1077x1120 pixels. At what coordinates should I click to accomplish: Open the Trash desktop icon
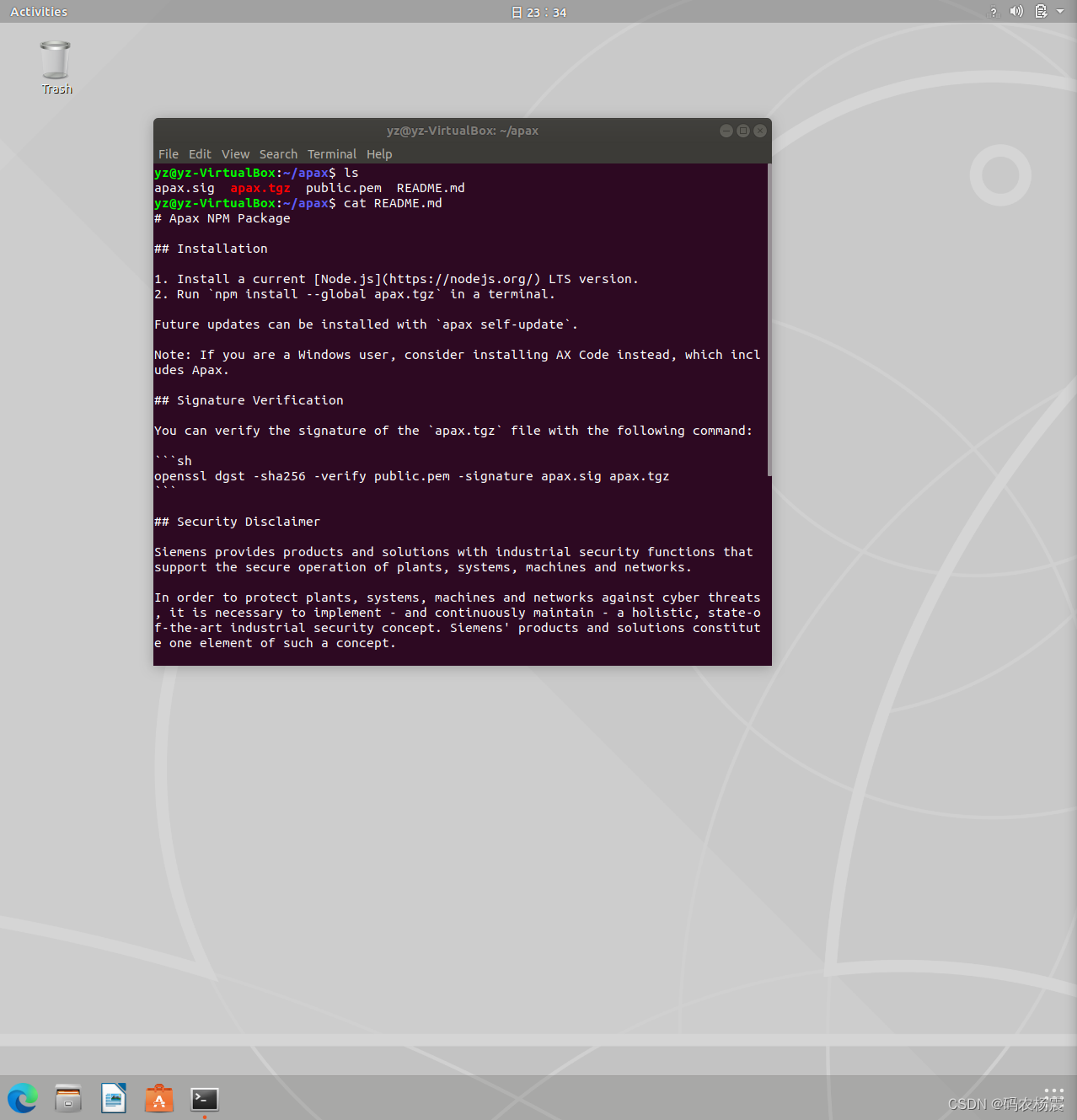pyautogui.click(x=56, y=67)
